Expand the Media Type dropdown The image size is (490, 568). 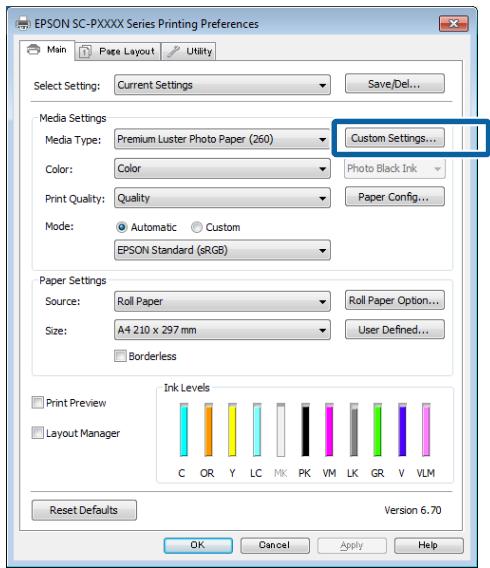coord(222,139)
